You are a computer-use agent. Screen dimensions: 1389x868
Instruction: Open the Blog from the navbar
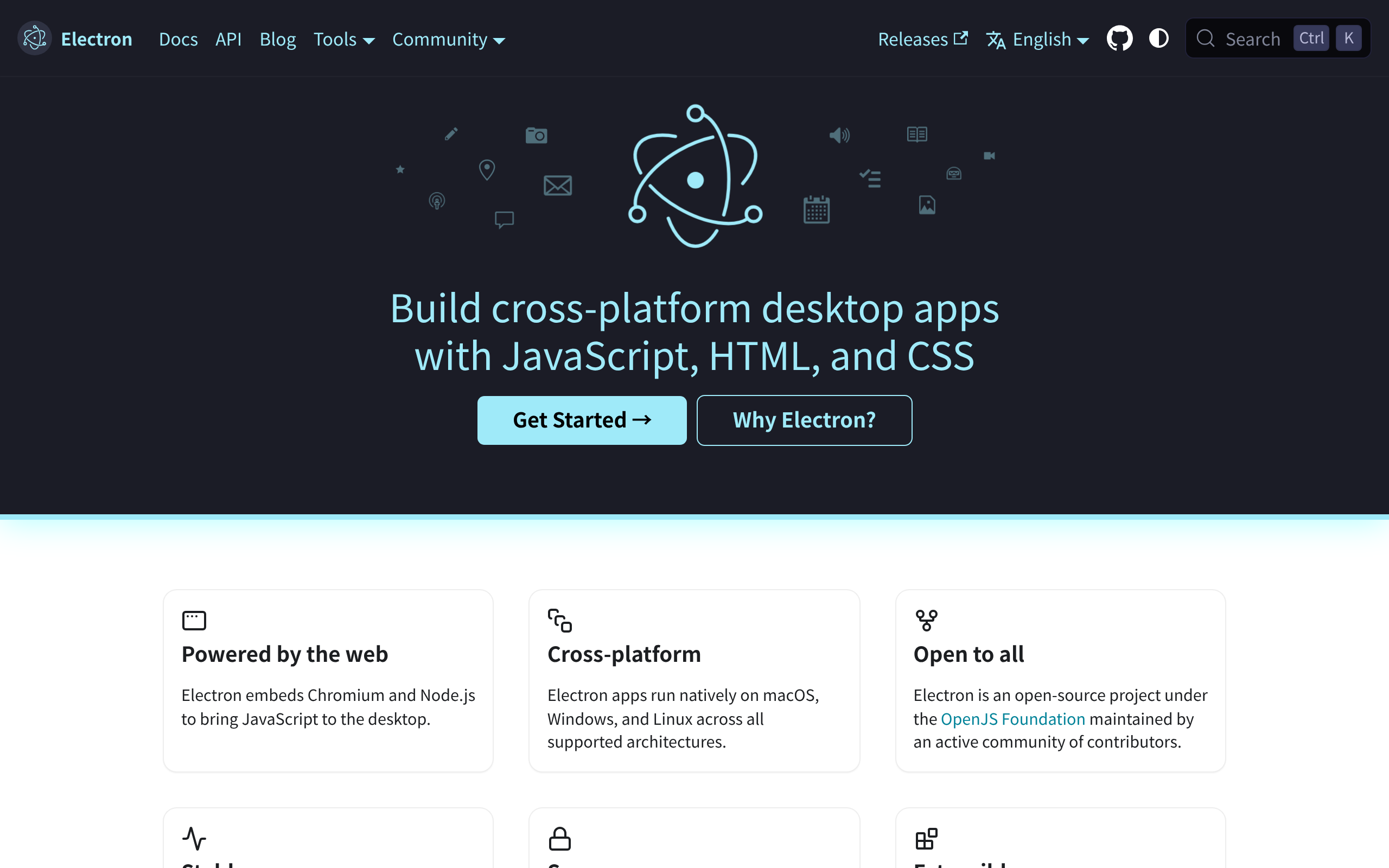pyautogui.click(x=278, y=39)
